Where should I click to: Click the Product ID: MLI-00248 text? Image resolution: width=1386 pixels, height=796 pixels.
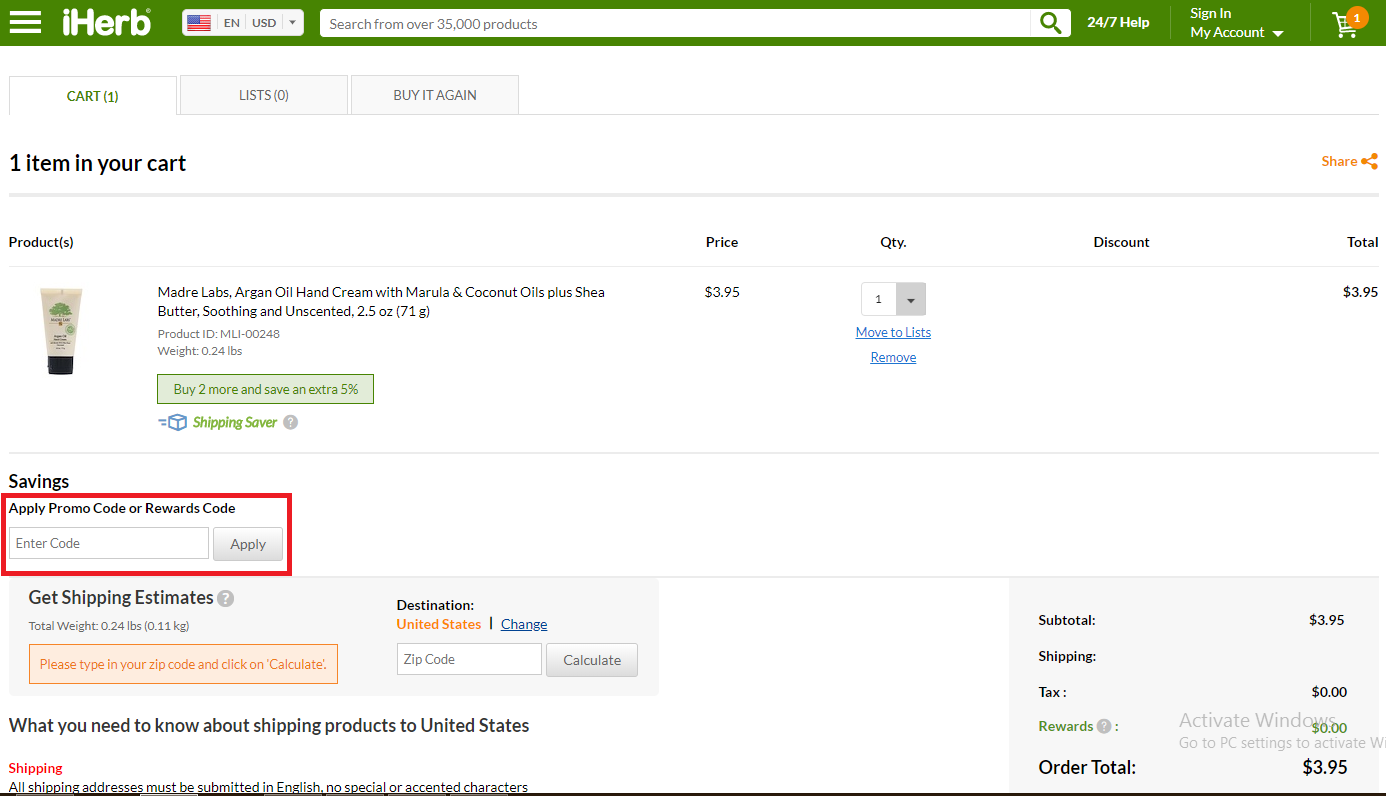click(219, 333)
